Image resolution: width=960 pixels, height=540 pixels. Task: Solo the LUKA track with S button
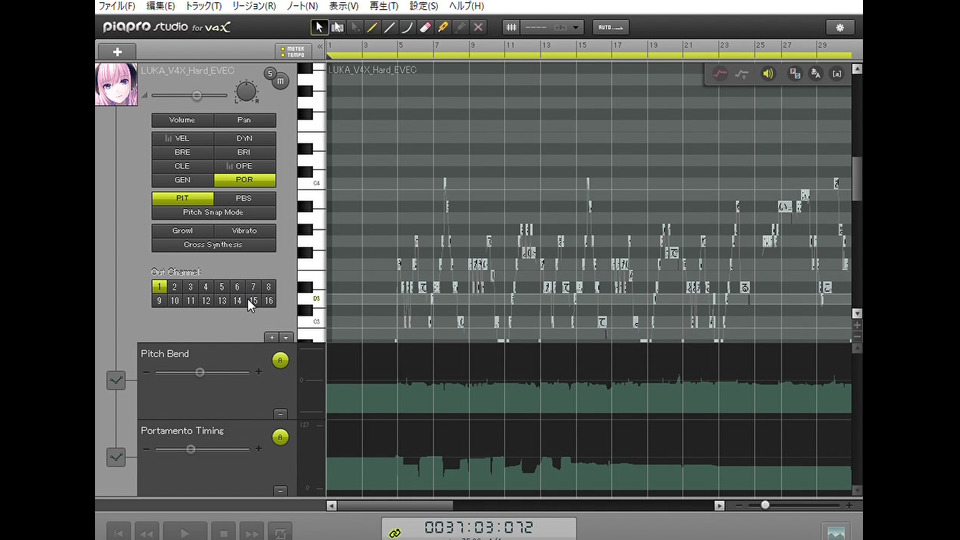click(x=270, y=73)
